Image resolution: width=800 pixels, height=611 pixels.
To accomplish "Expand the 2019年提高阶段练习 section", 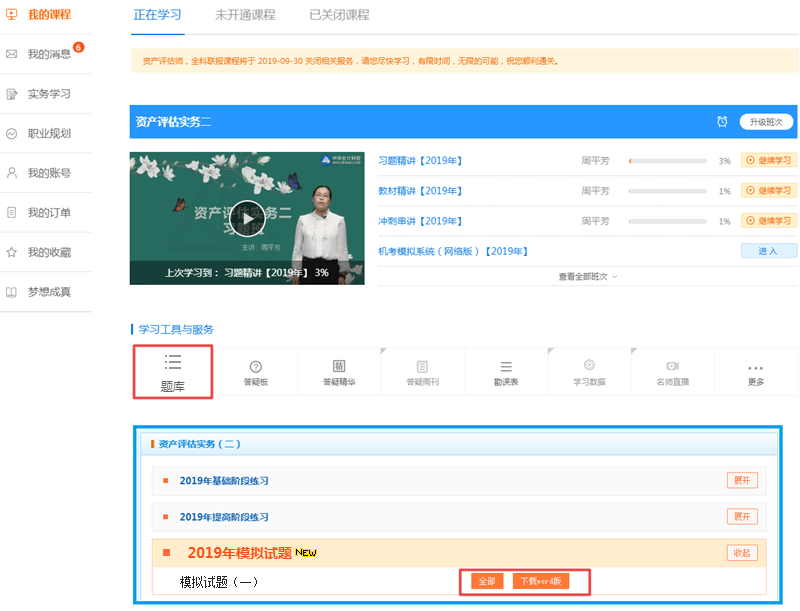I will pos(741,517).
